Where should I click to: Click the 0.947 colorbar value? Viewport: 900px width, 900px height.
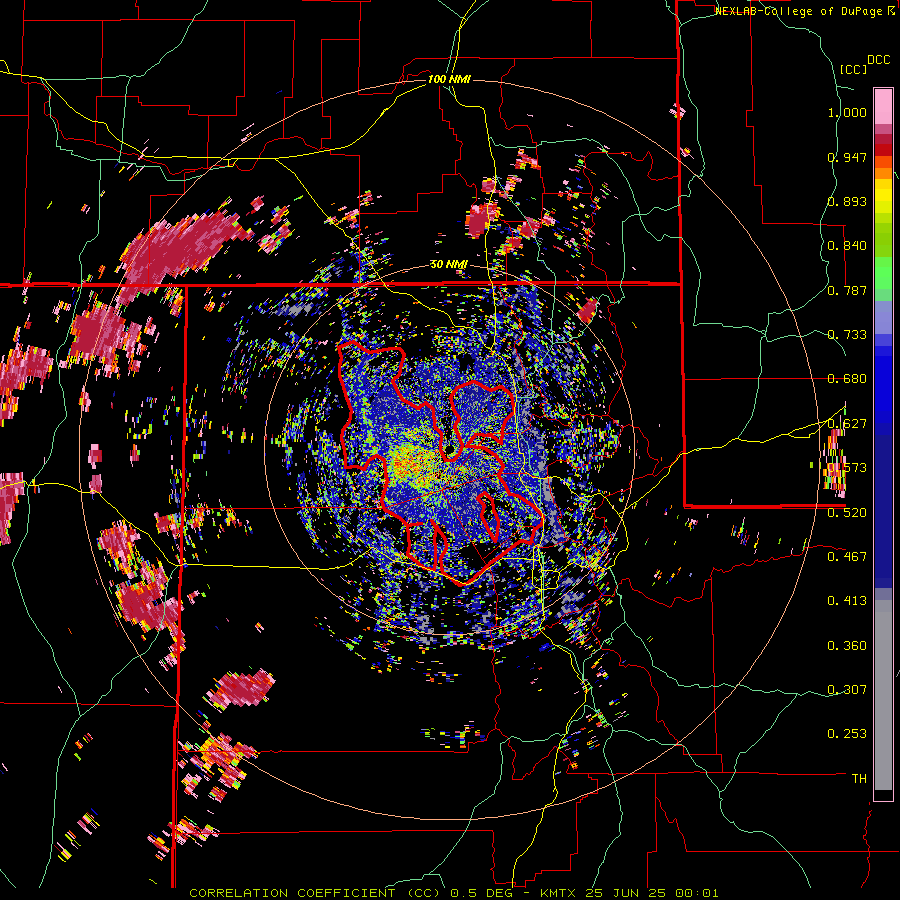click(847, 157)
